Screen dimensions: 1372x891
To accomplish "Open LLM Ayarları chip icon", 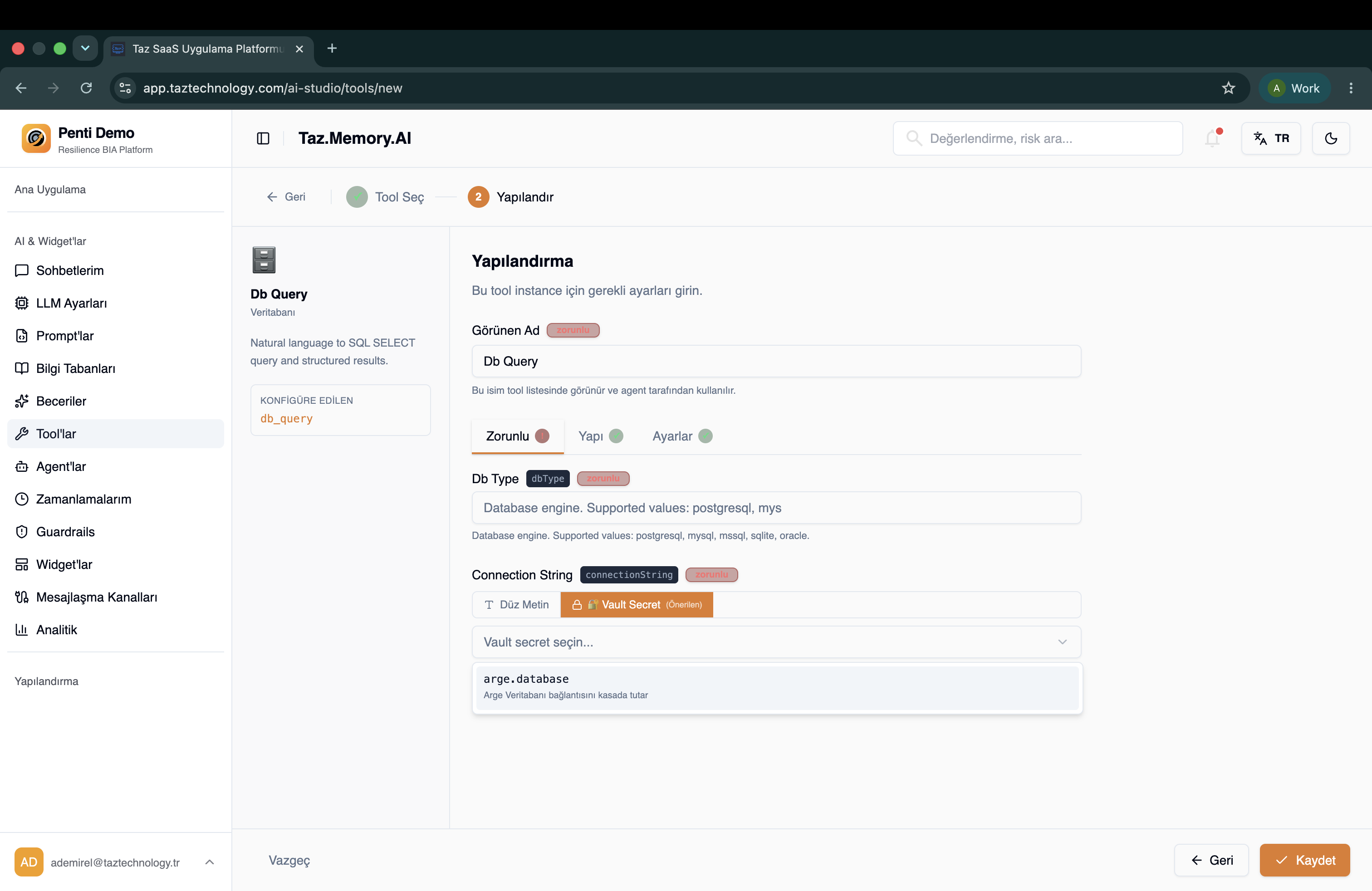I will (x=22, y=303).
